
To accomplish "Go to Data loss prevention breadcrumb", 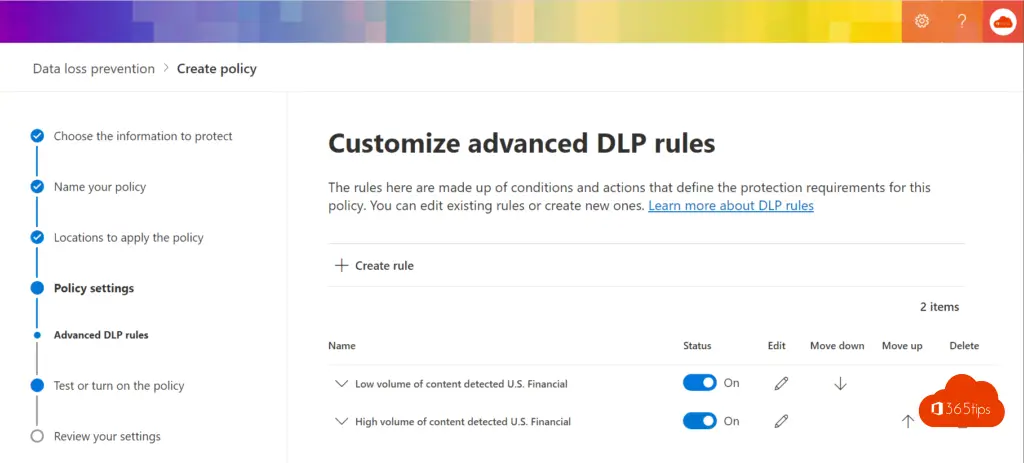I will click(94, 69).
